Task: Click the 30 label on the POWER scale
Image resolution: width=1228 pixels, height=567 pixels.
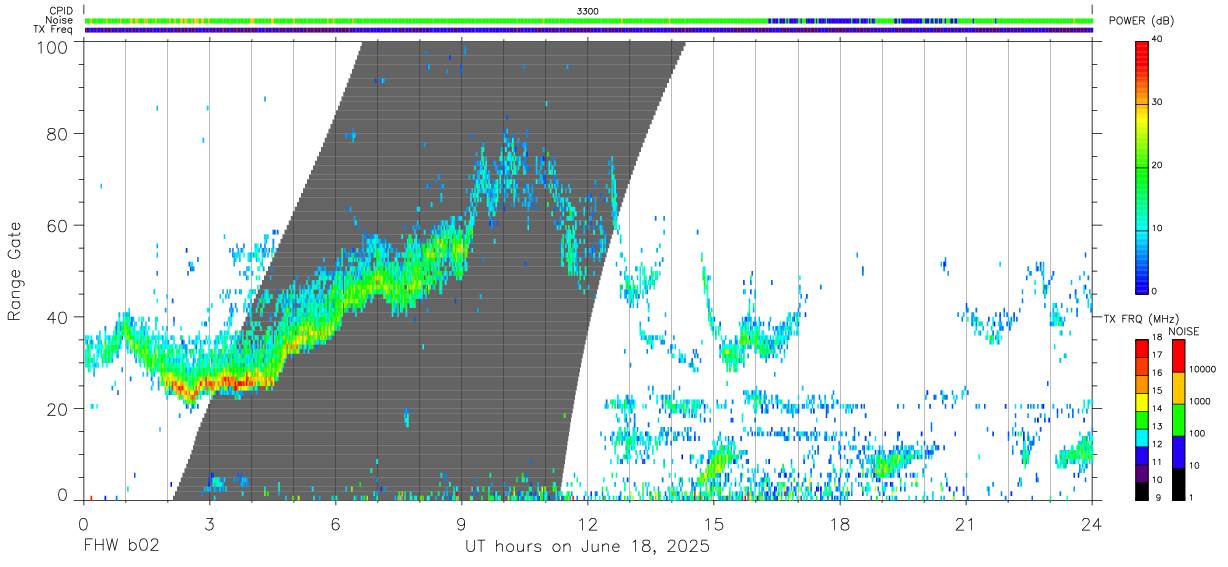Action: 1158,103
